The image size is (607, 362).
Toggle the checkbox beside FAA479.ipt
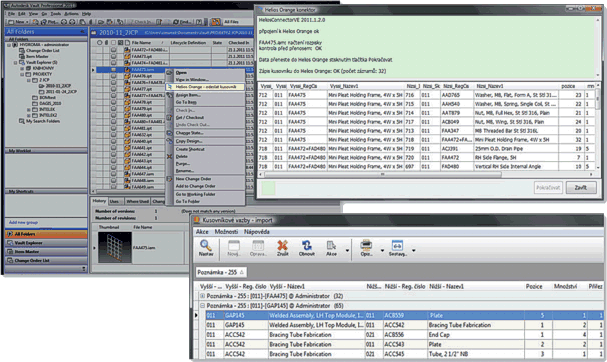(113, 109)
